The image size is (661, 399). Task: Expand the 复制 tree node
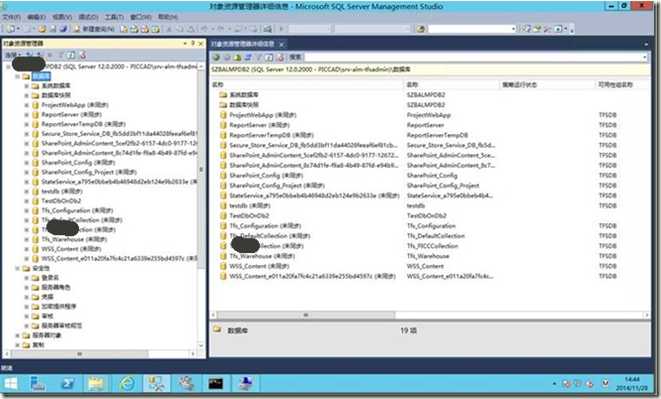[17, 345]
